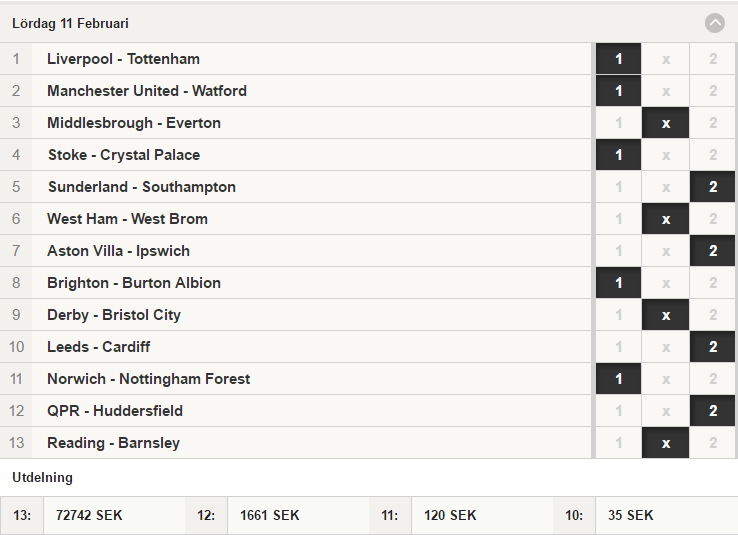The height and width of the screenshot is (535, 738).
Task: Select 1 for West Ham - West Brom
Action: tap(618, 219)
